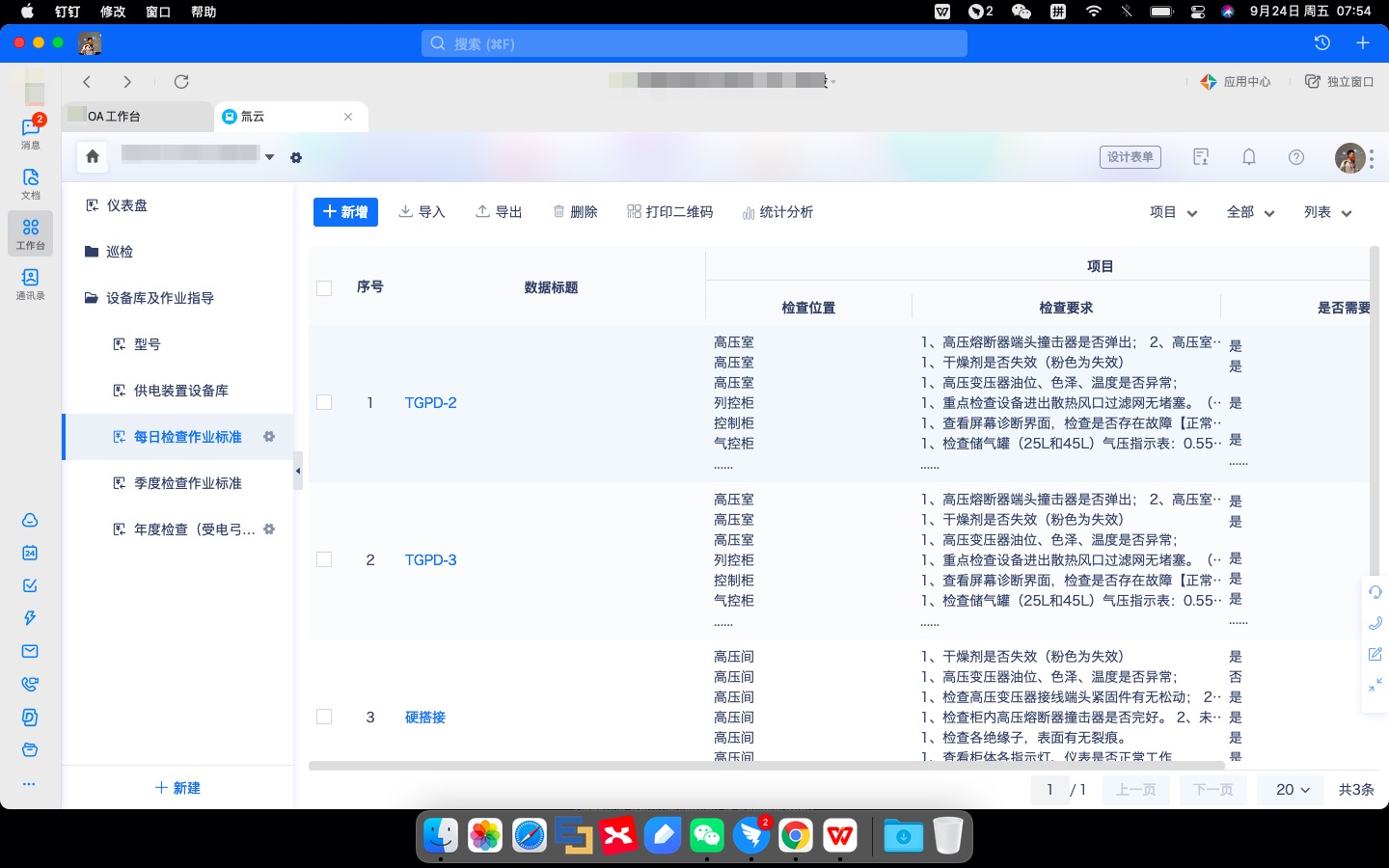Click the lightning bolt icon in sidebar
This screenshot has height=868, width=1389.
tap(30, 618)
